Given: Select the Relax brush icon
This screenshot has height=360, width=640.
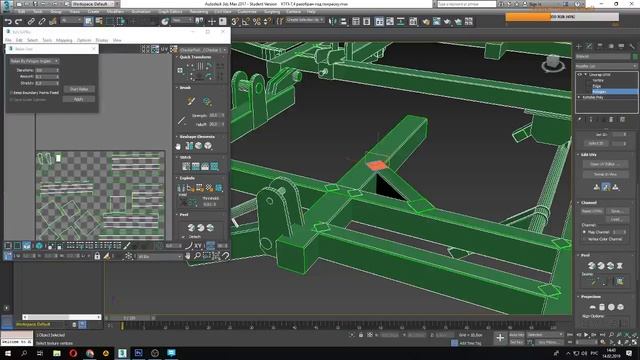Looking at the screenshot, I should [x=207, y=101].
